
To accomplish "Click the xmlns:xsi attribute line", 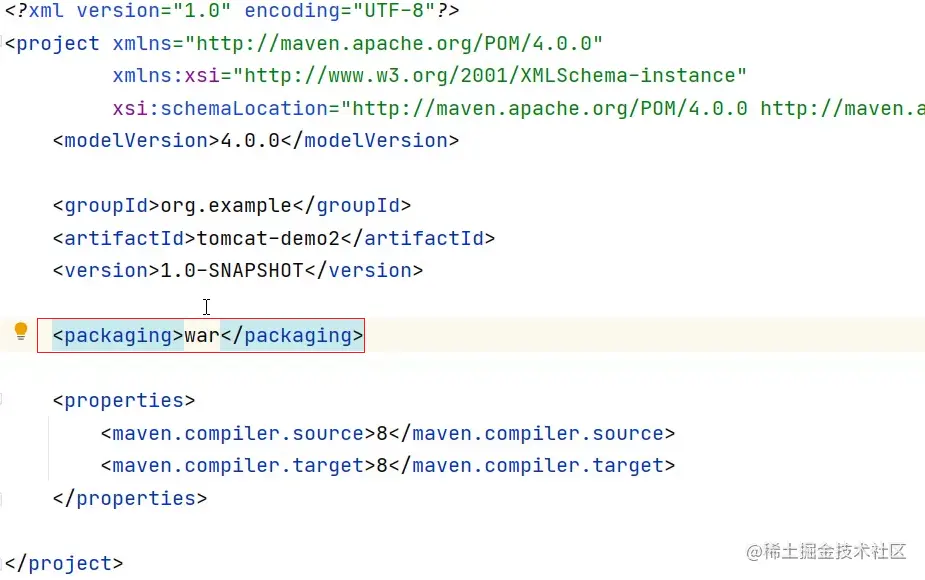I will coord(429,76).
